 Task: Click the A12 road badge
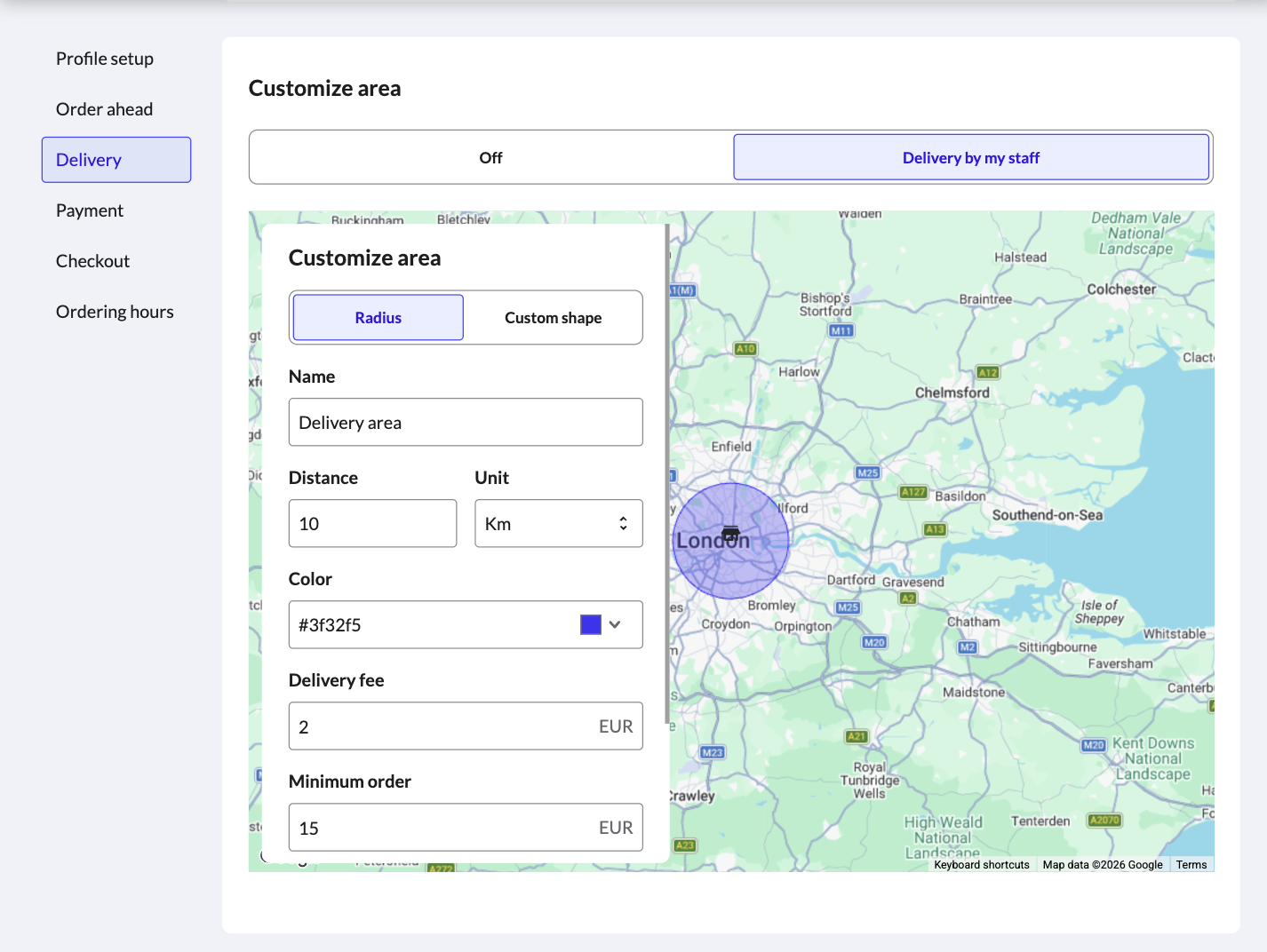(x=988, y=372)
